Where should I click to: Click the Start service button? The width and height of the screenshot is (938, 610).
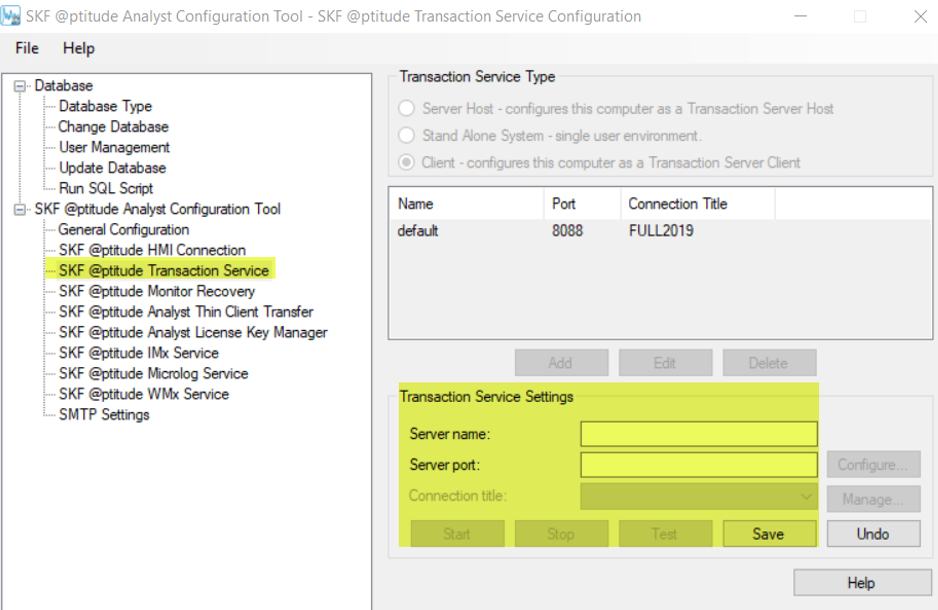(x=457, y=533)
